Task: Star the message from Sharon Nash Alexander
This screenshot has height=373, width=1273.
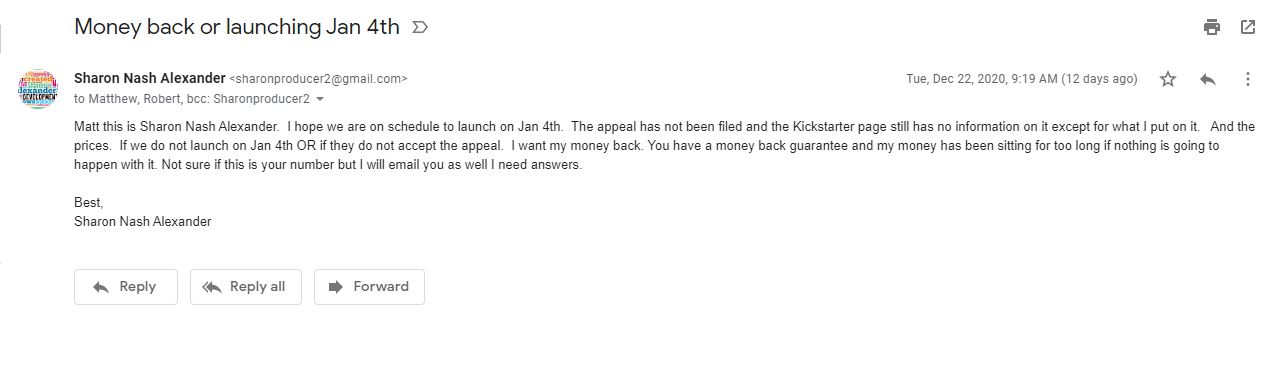Action: pyautogui.click(x=1168, y=79)
